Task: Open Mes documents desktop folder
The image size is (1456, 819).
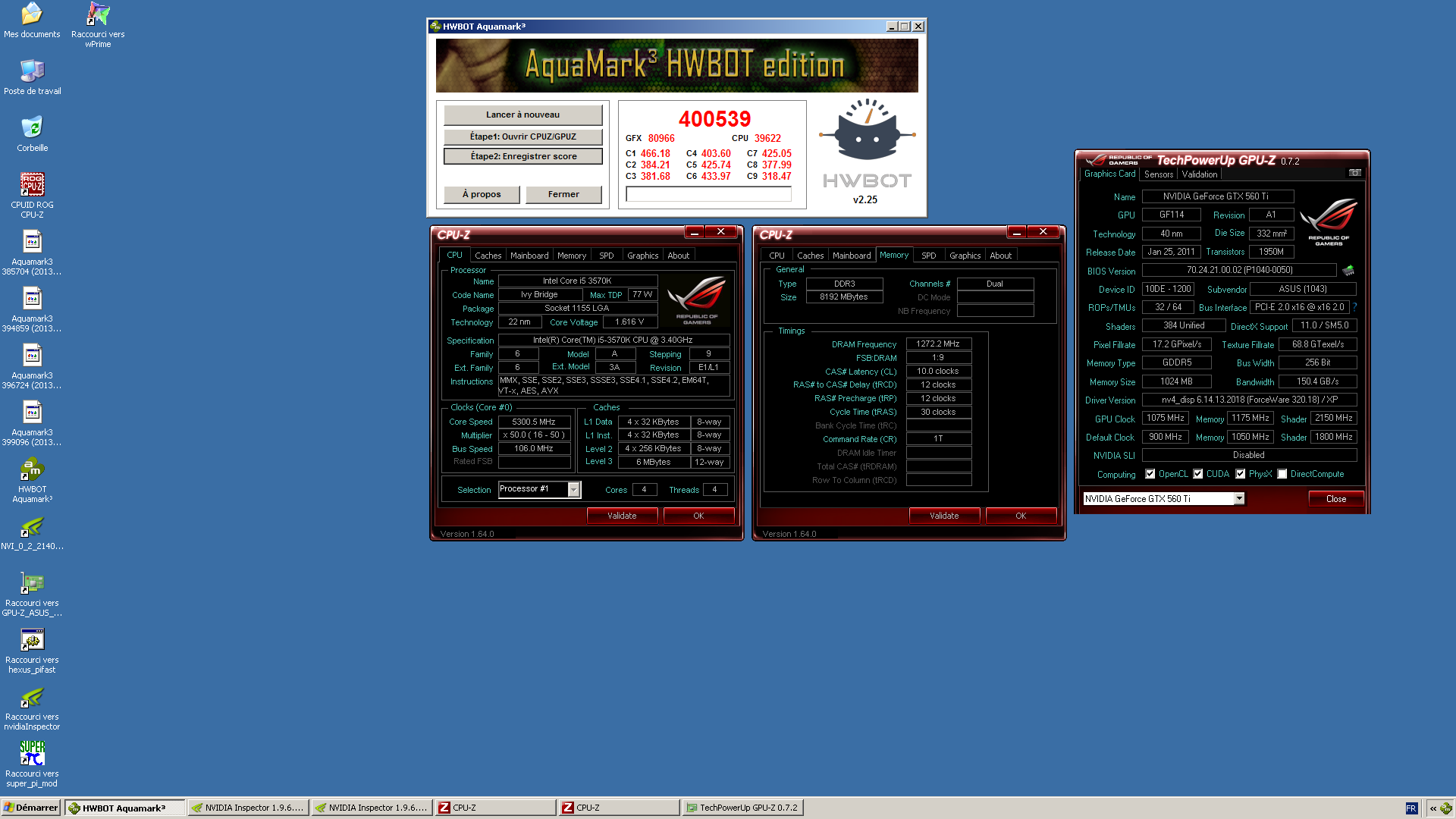Action: point(32,20)
